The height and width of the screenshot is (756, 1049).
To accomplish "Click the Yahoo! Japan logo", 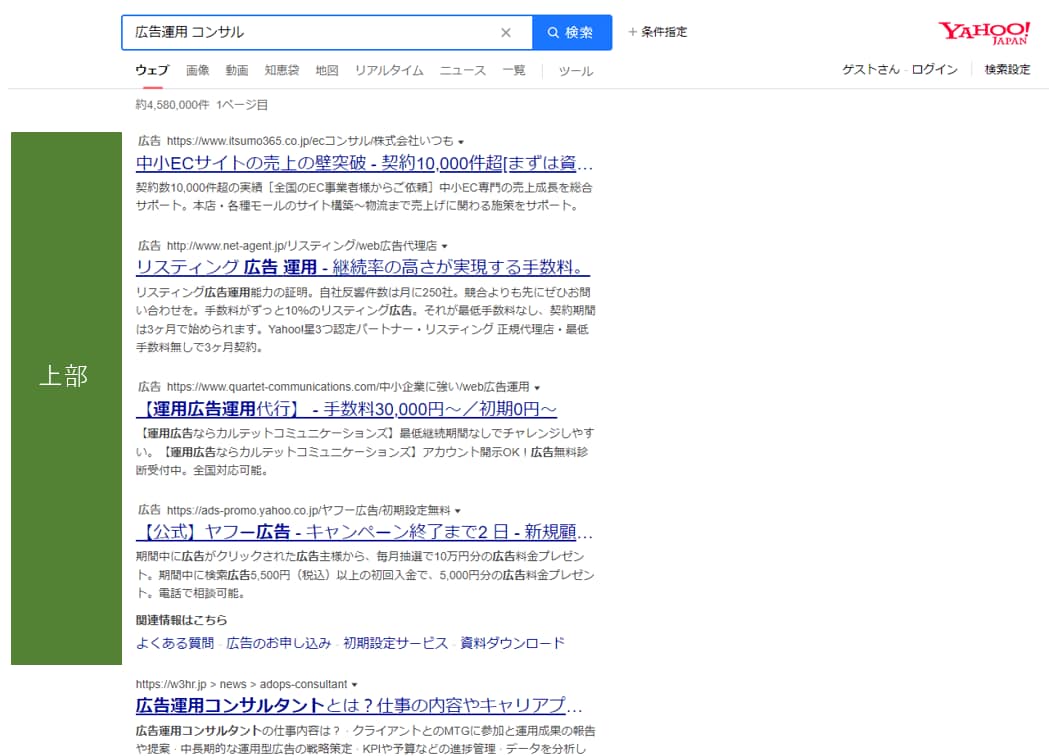I will 983,32.
